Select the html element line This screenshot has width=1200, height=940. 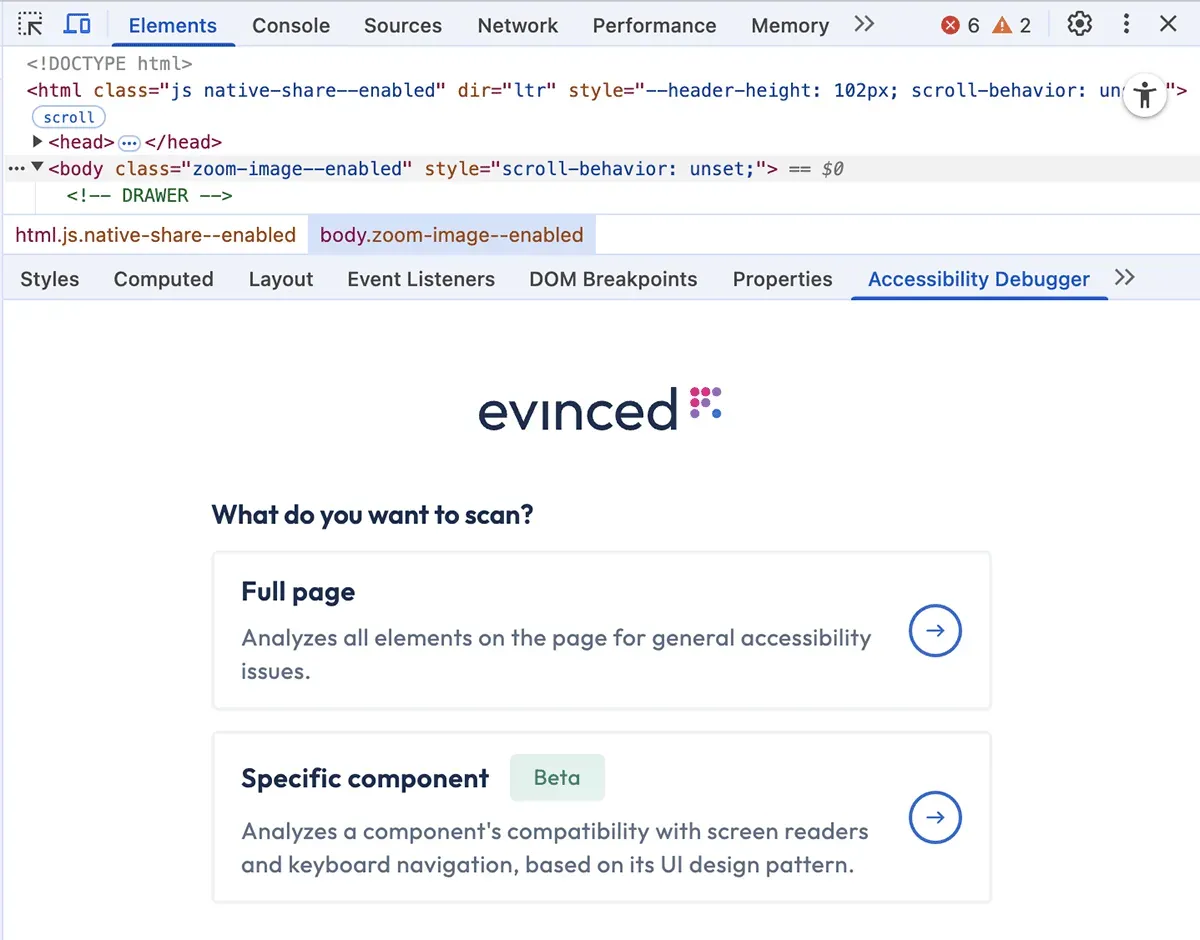click(606, 90)
